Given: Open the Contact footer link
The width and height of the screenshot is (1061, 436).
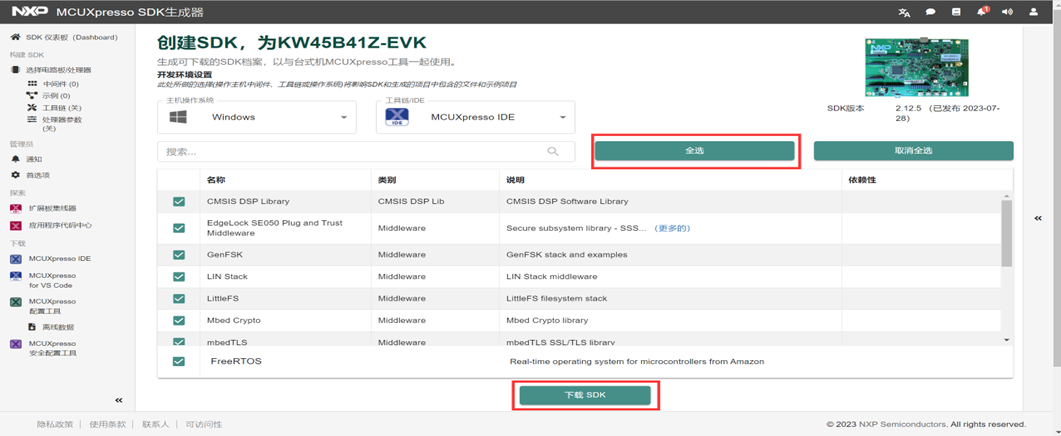Looking at the screenshot, I should pos(156,424).
